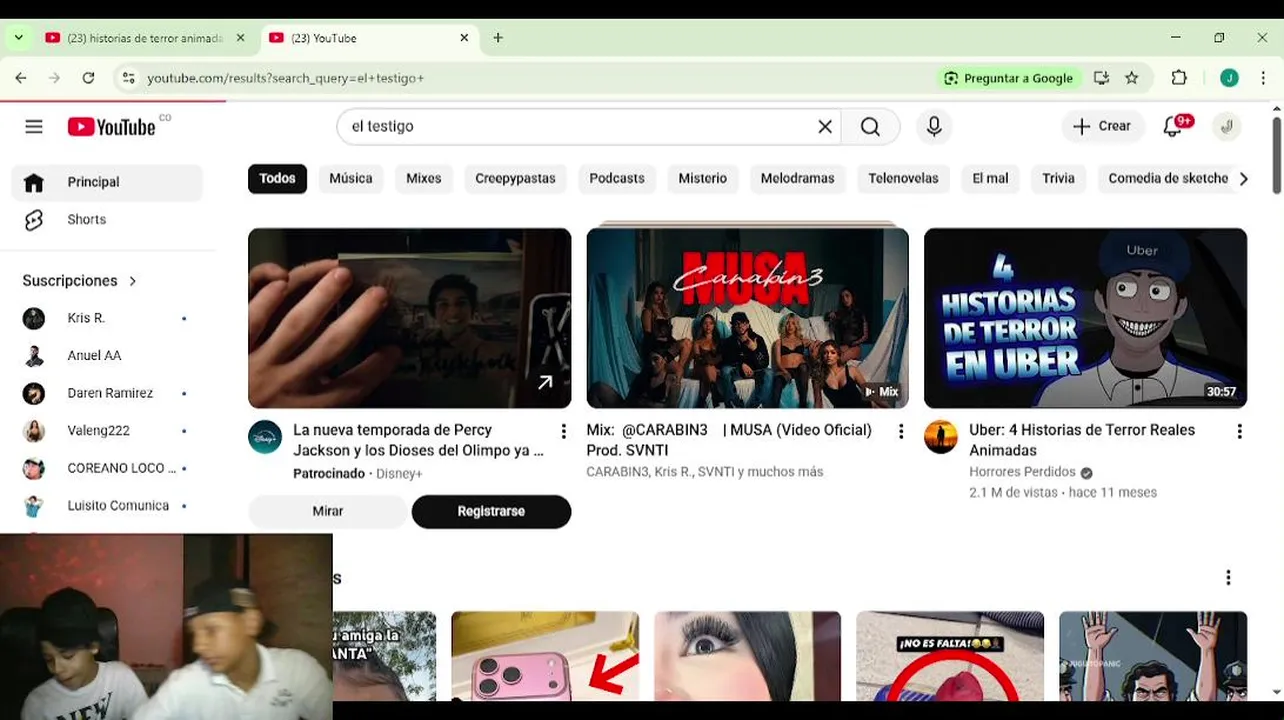Open the YouTube hamburger guide menu
This screenshot has width=1284, height=720.
click(x=34, y=126)
